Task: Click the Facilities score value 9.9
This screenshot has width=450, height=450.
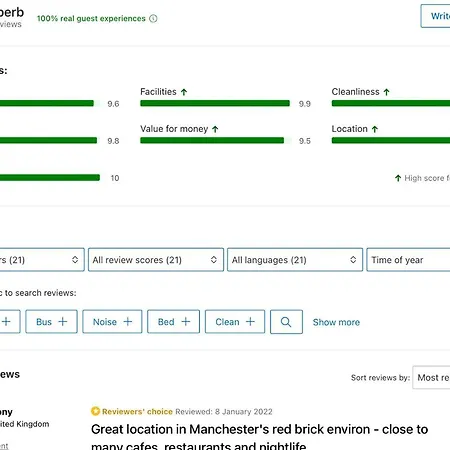Action: pos(305,104)
